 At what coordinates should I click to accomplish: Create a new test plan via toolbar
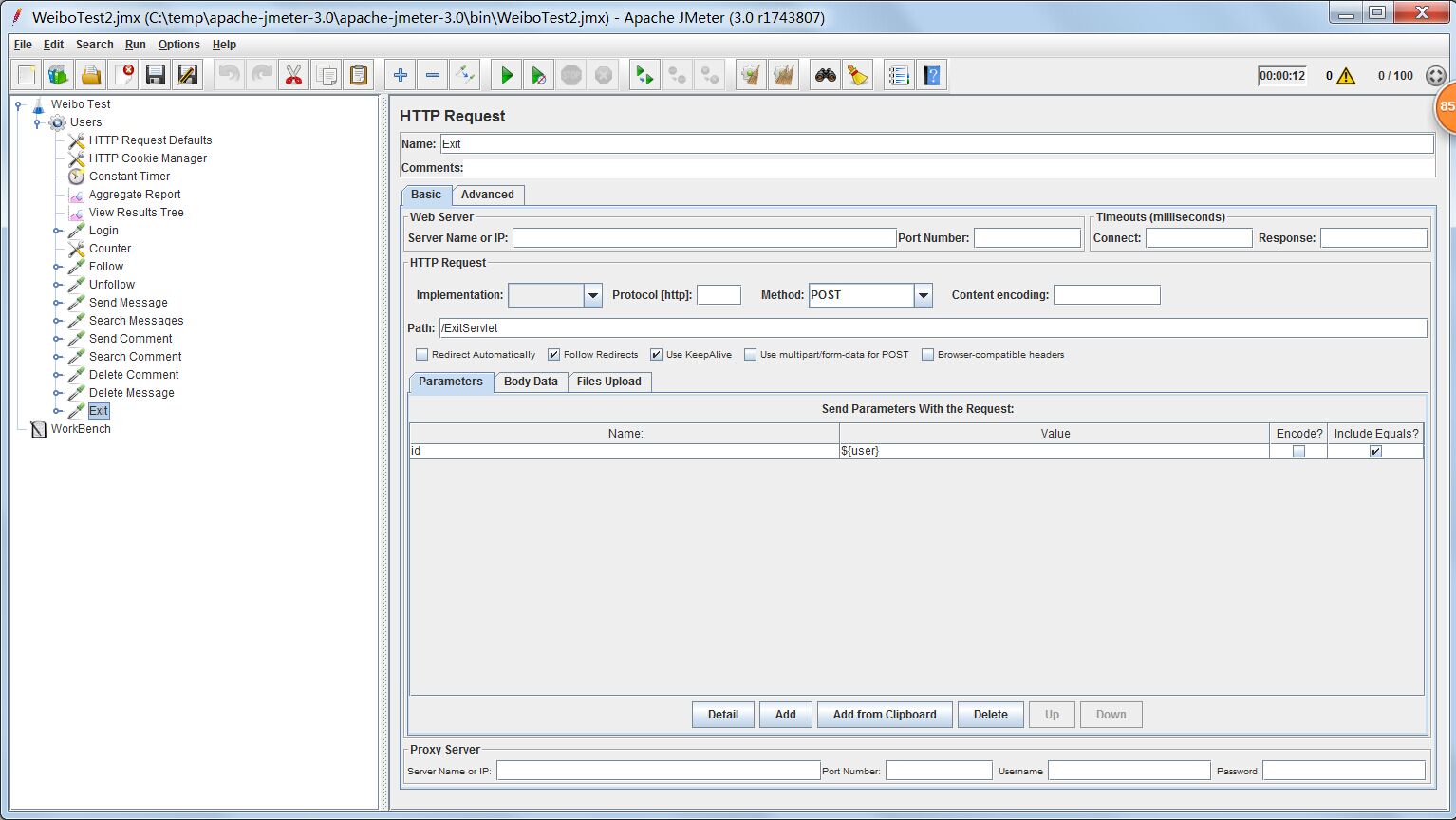(27, 75)
